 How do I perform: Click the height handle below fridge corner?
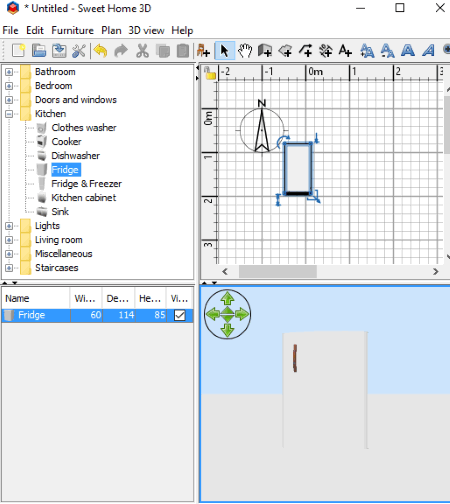coord(278,200)
